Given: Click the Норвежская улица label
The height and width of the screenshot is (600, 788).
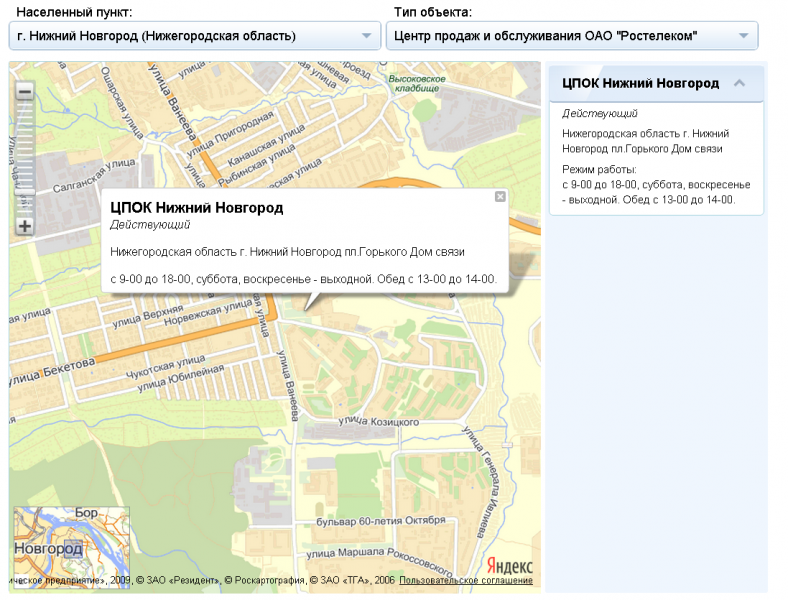Looking at the screenshot, I should click(x=208, y=313).
